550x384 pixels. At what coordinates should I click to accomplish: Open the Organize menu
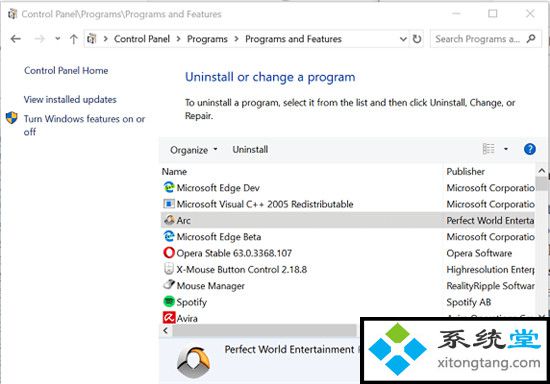(x=194, y=150)
